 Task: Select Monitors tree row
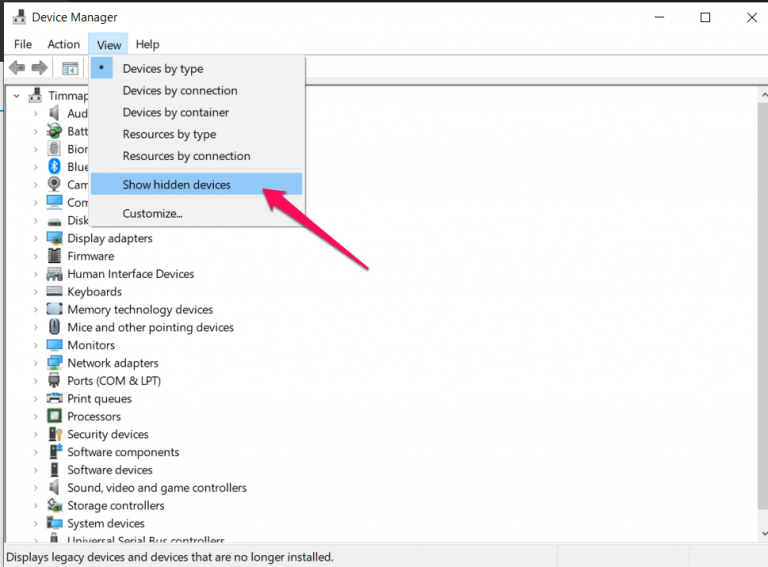pyautogui.click(x=91, y=345)
